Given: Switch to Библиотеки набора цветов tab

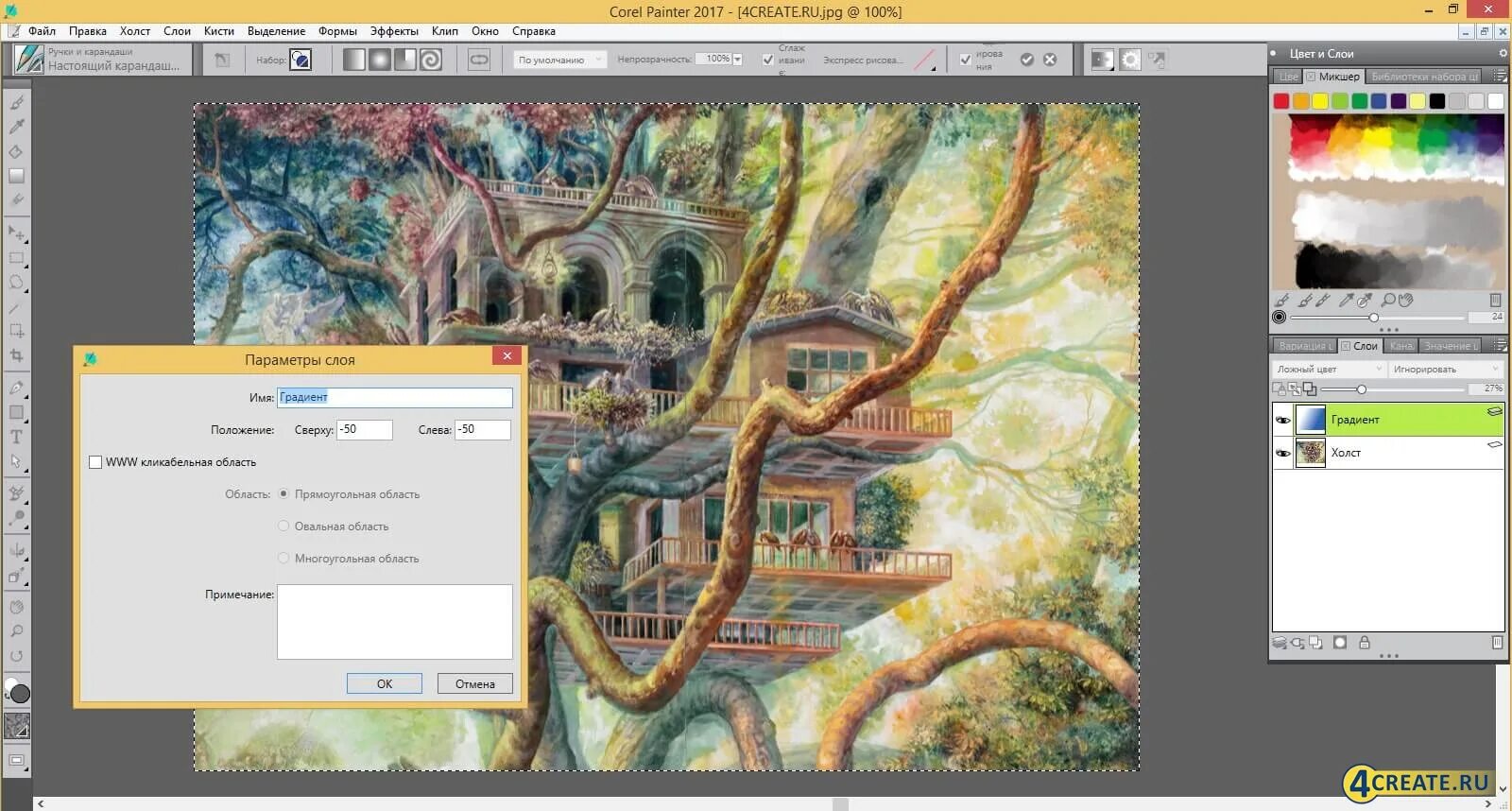Looking at the screenshot, I should pos(1424,77).
